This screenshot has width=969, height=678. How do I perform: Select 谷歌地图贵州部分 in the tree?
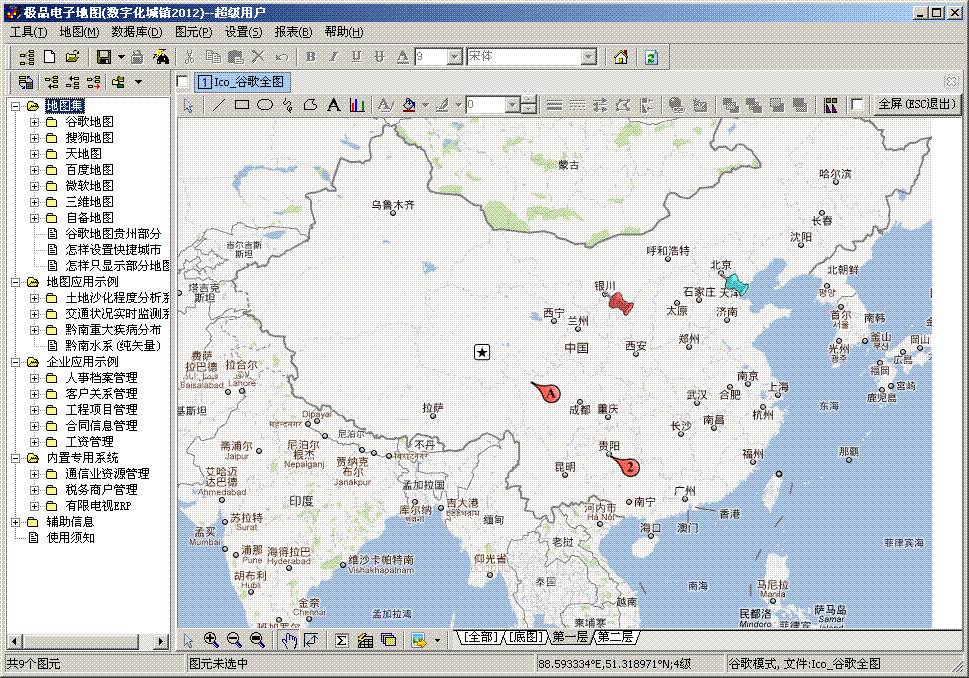113,234
